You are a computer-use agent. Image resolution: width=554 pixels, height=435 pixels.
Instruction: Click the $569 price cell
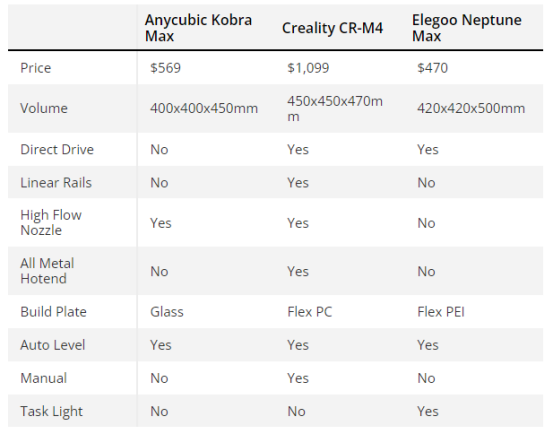165,67
